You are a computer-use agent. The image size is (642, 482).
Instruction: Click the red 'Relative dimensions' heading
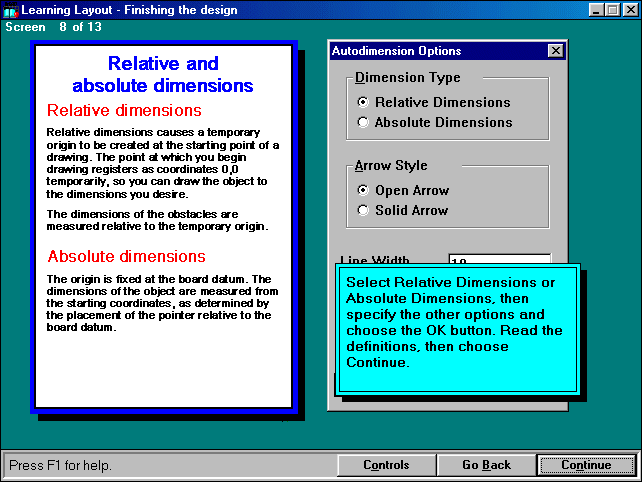click(x=125, y=110)
